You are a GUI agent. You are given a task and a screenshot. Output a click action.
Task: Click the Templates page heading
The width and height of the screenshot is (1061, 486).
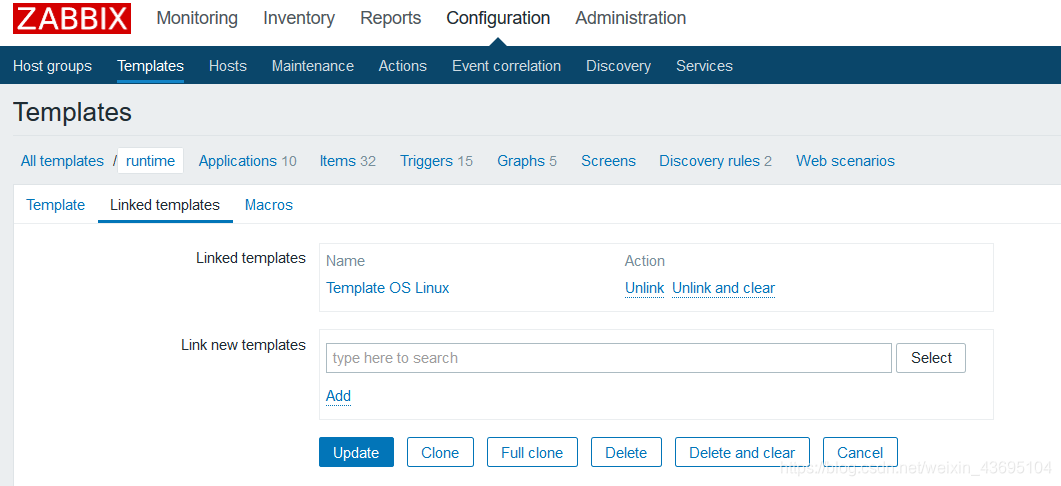coord(72,112)
